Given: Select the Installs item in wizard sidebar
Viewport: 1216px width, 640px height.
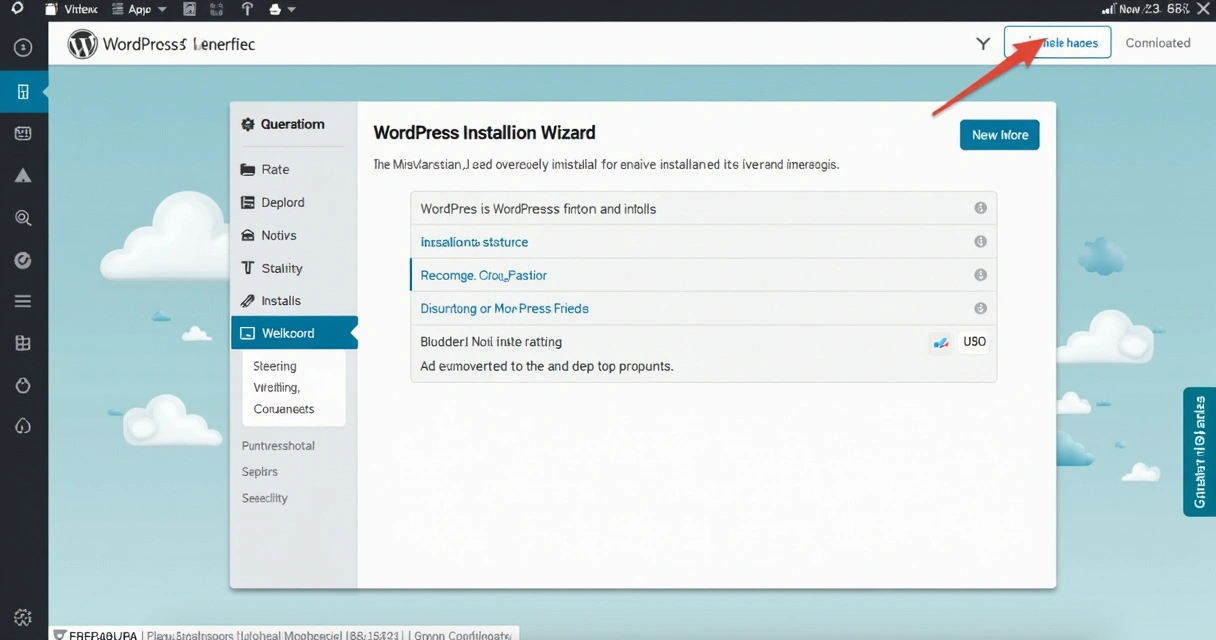Looking at the screenshot, I should click(x=280, y=301).
